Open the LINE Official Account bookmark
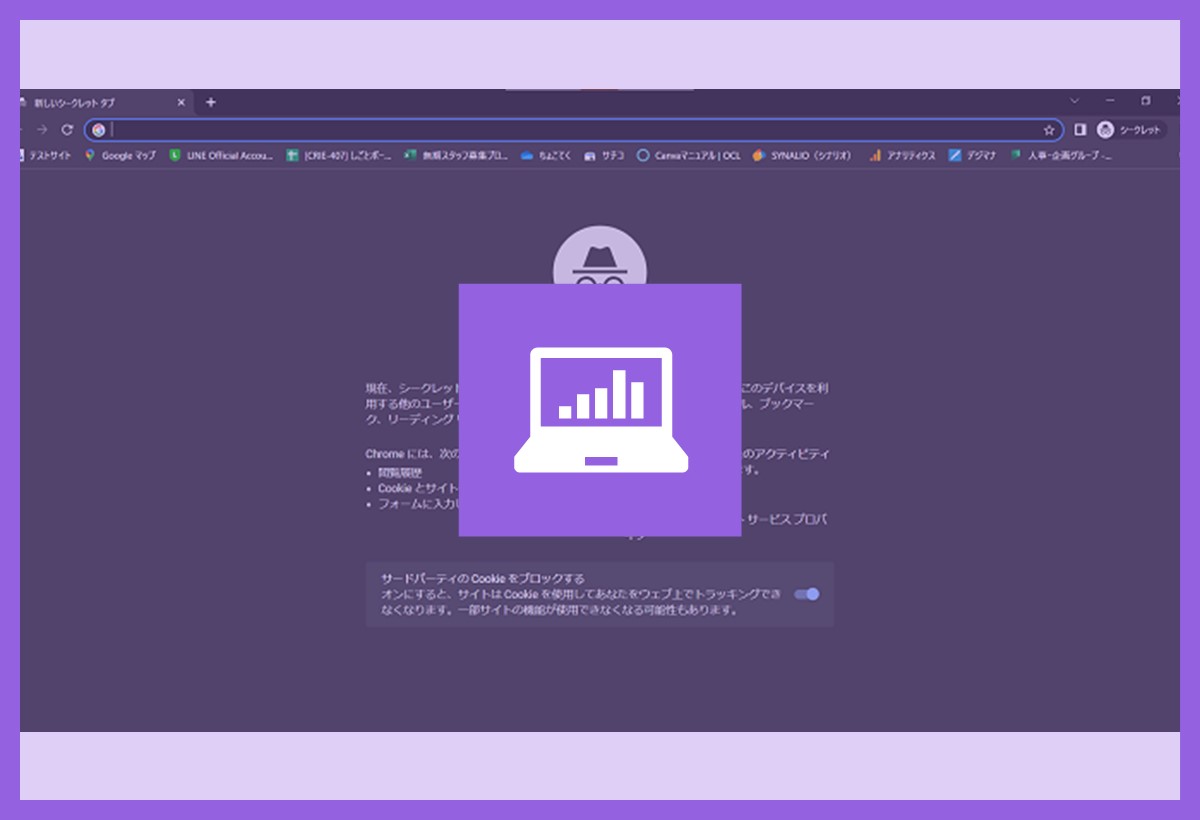Screen dimensions: 1200x820 tap(221, 156)
